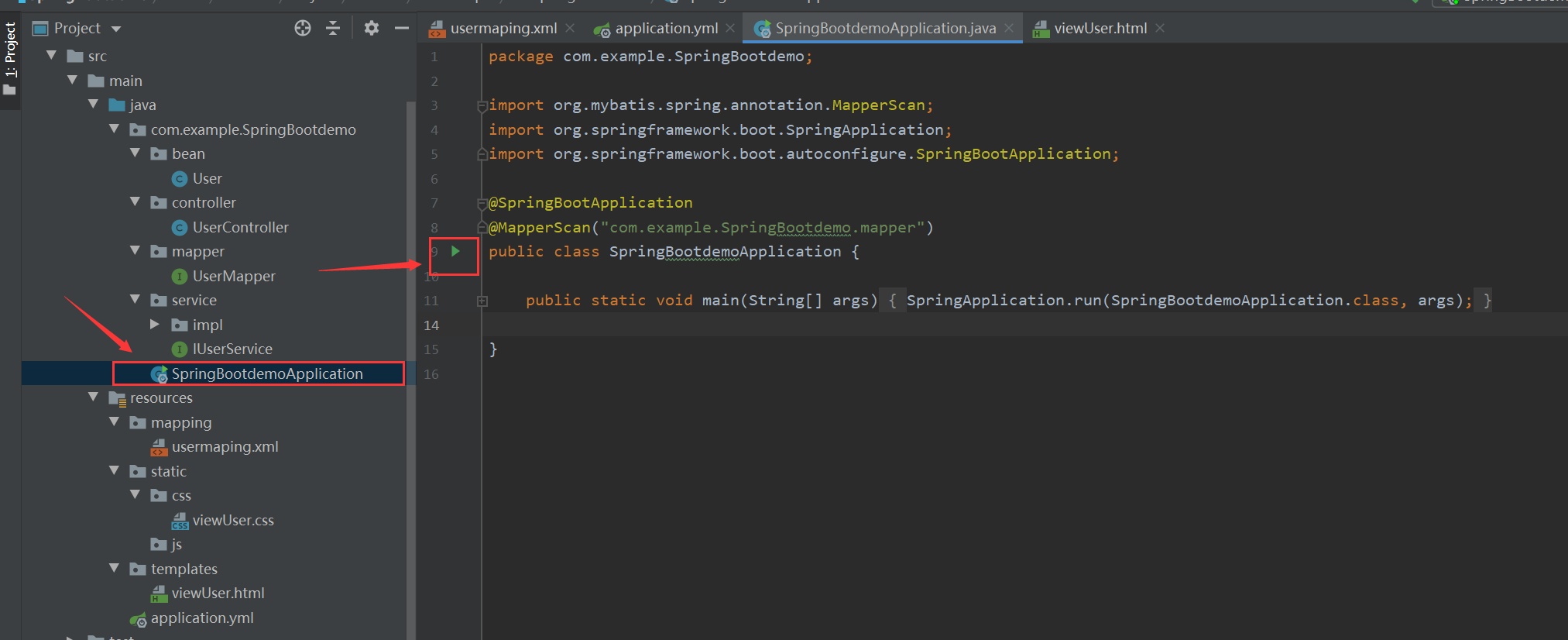Select the js folder
The width and height of the screenshot is (1568, 640).
(x=177, y=544)
